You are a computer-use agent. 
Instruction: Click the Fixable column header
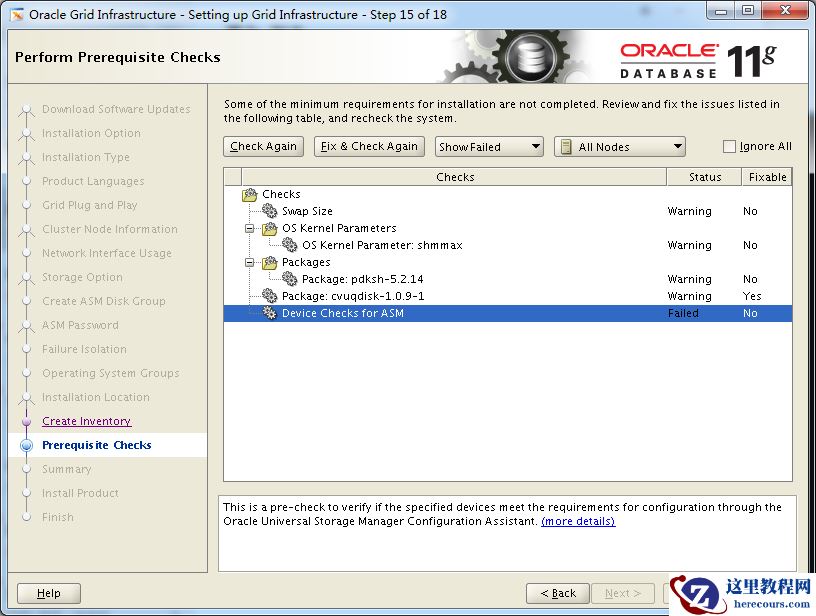pyautogui.click(x=767, y=177)
